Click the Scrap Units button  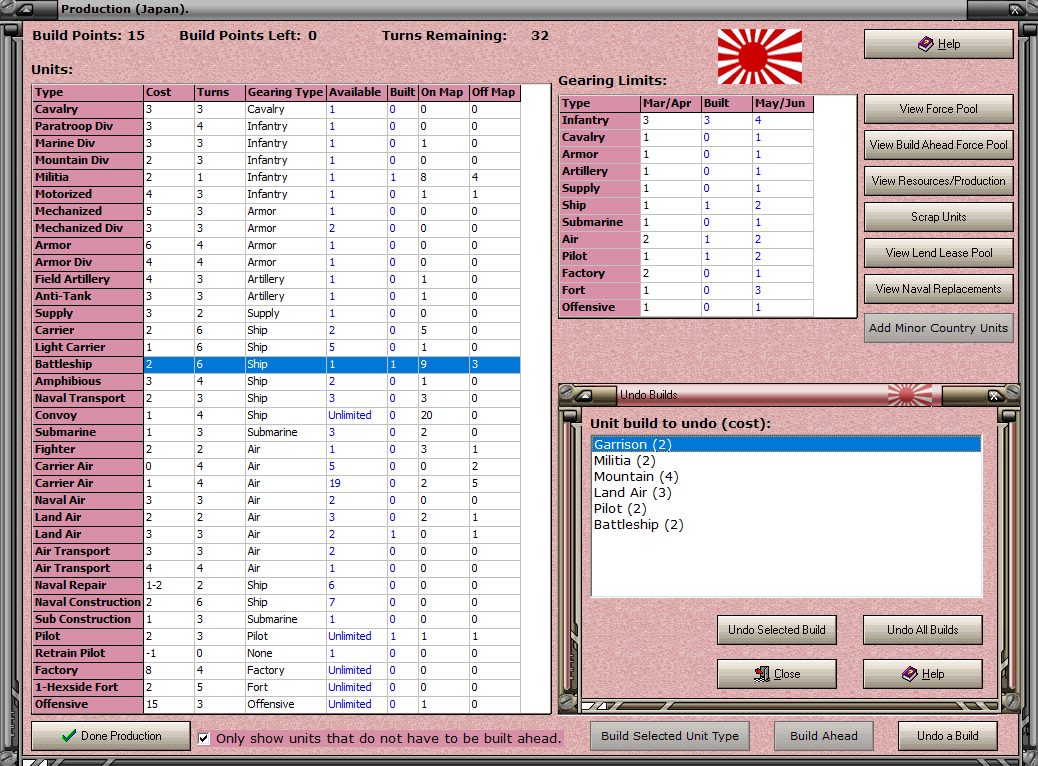[x=938, y=217]
